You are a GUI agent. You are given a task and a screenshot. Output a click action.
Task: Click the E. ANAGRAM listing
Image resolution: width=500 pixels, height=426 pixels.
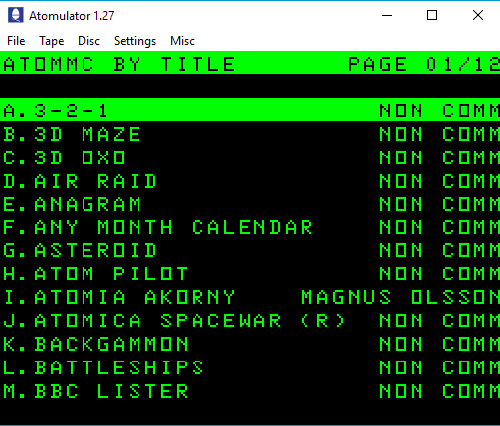click(x=250, y=204)
